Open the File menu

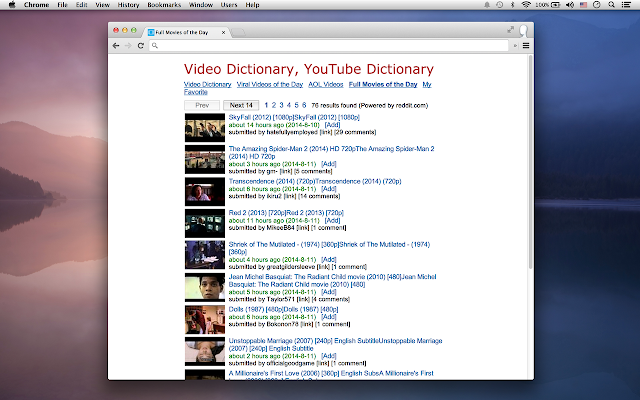(x=62, y=5)
